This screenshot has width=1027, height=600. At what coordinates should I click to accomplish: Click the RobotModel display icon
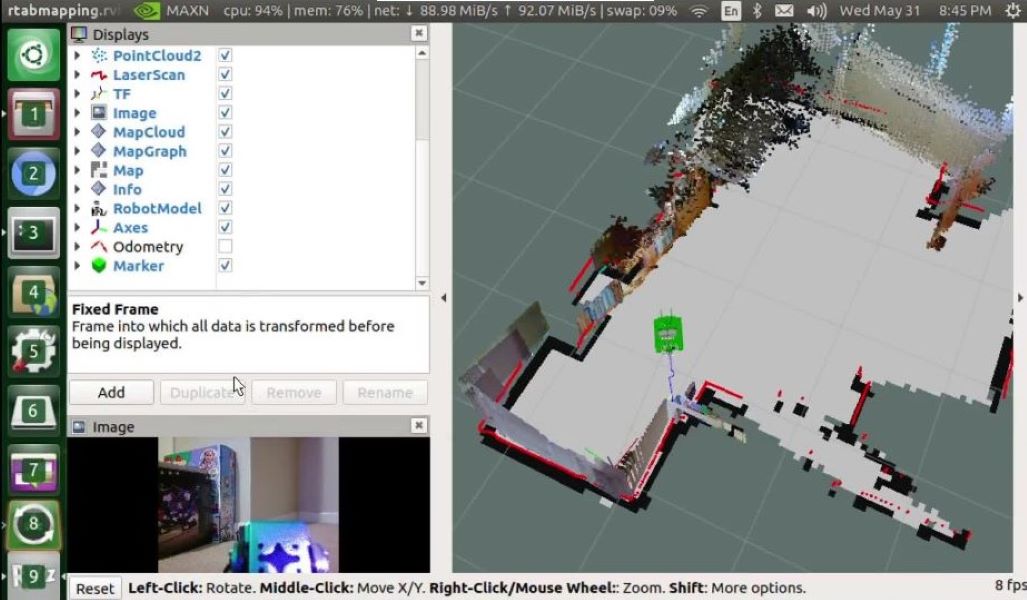pyautogui.click(x=99, y=209)
